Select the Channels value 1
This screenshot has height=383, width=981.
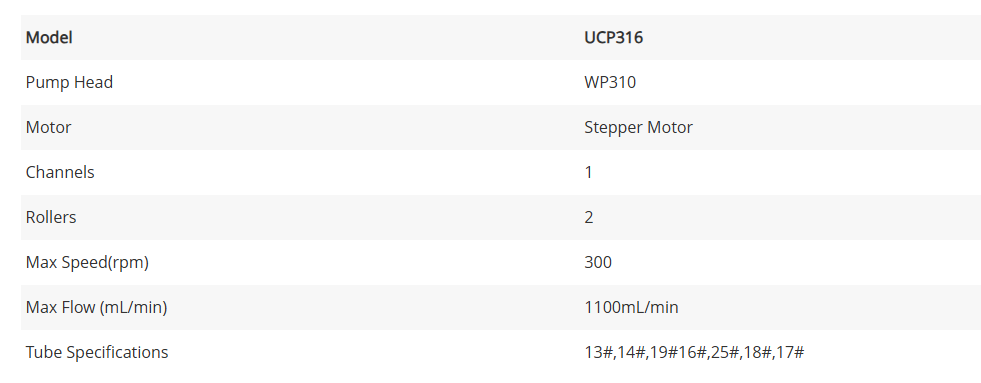pos(588,173)
